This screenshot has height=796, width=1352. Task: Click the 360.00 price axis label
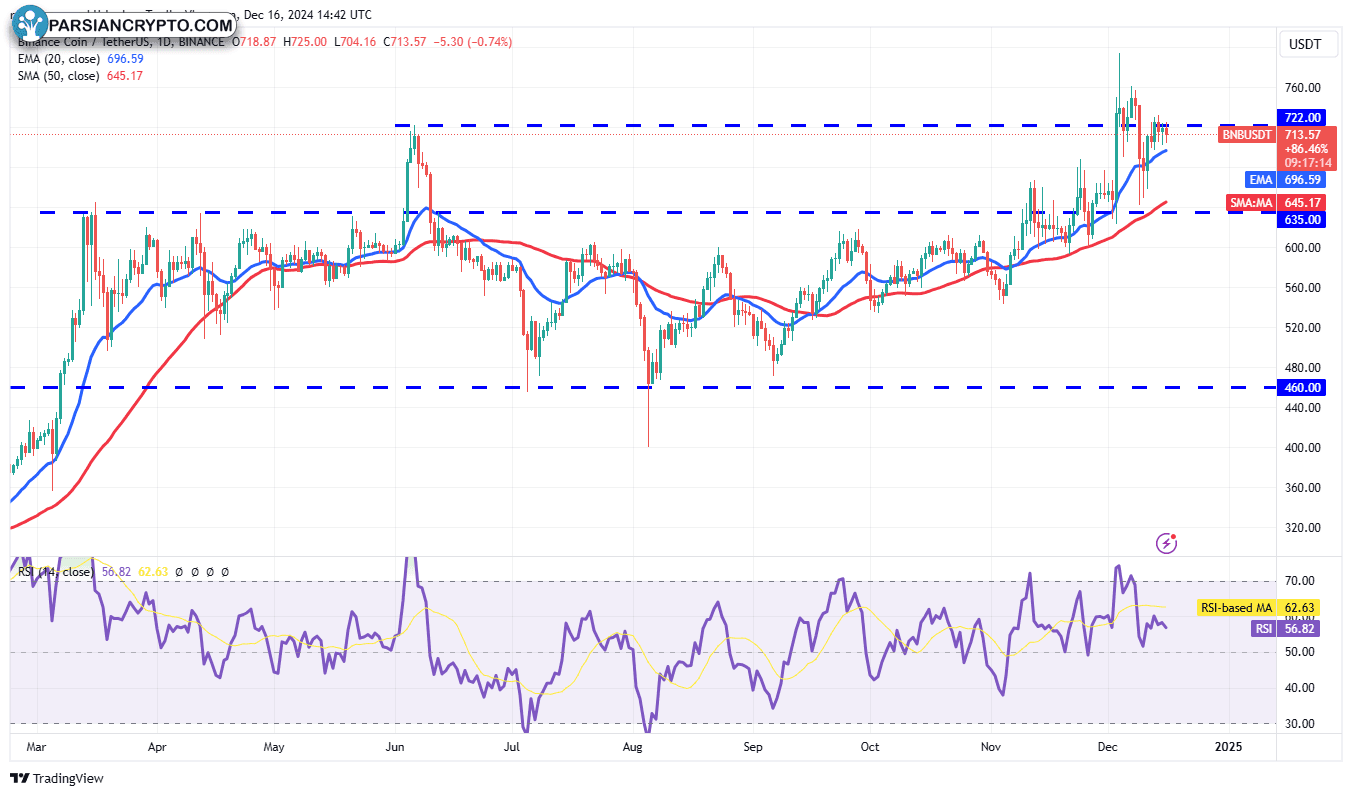click(x=1304, y=488)
